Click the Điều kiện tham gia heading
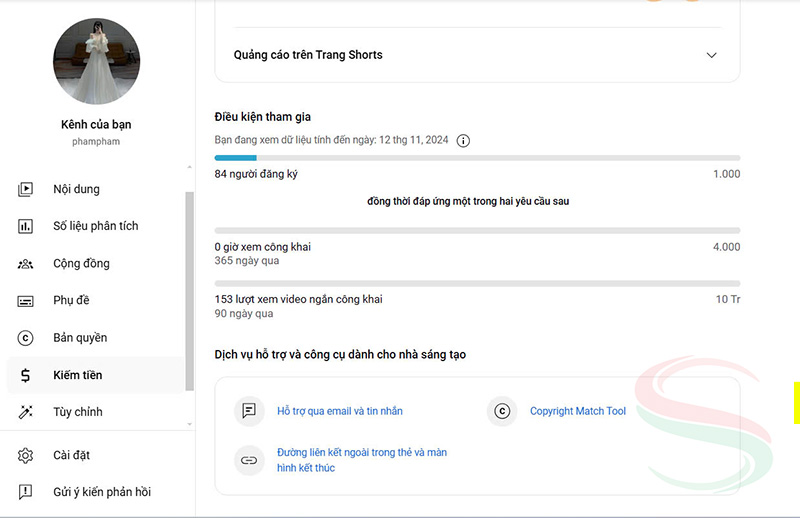The height and width of the screenshot is (518, 800). [x=263, y=117]
